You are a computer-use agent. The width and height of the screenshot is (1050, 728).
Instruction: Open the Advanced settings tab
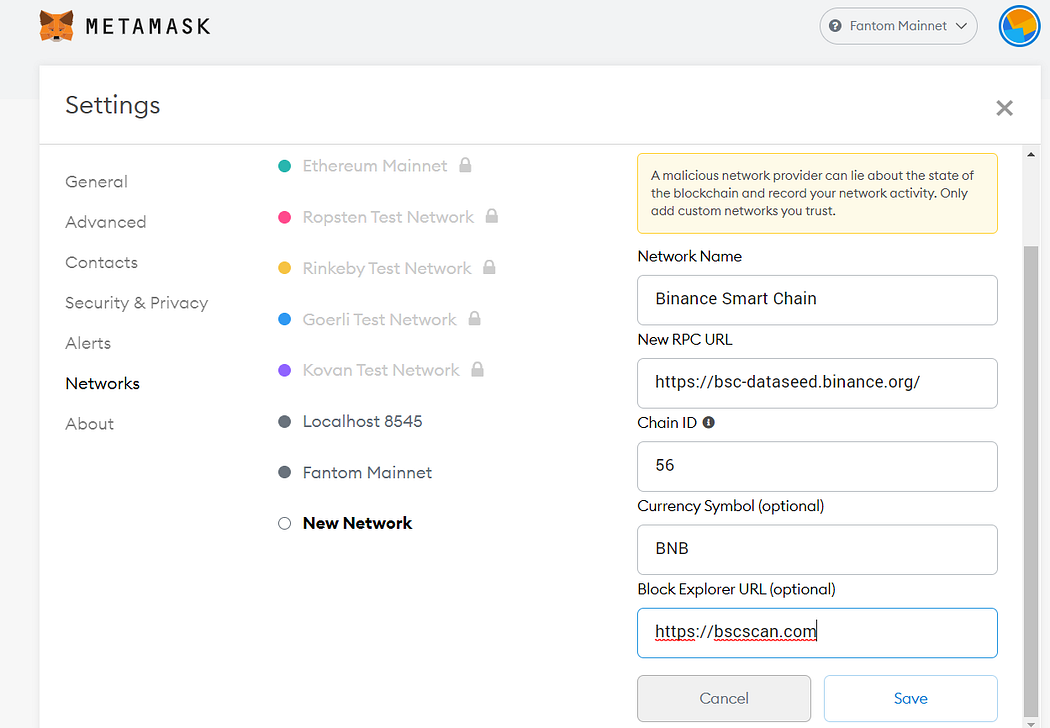tap(106, 222)
